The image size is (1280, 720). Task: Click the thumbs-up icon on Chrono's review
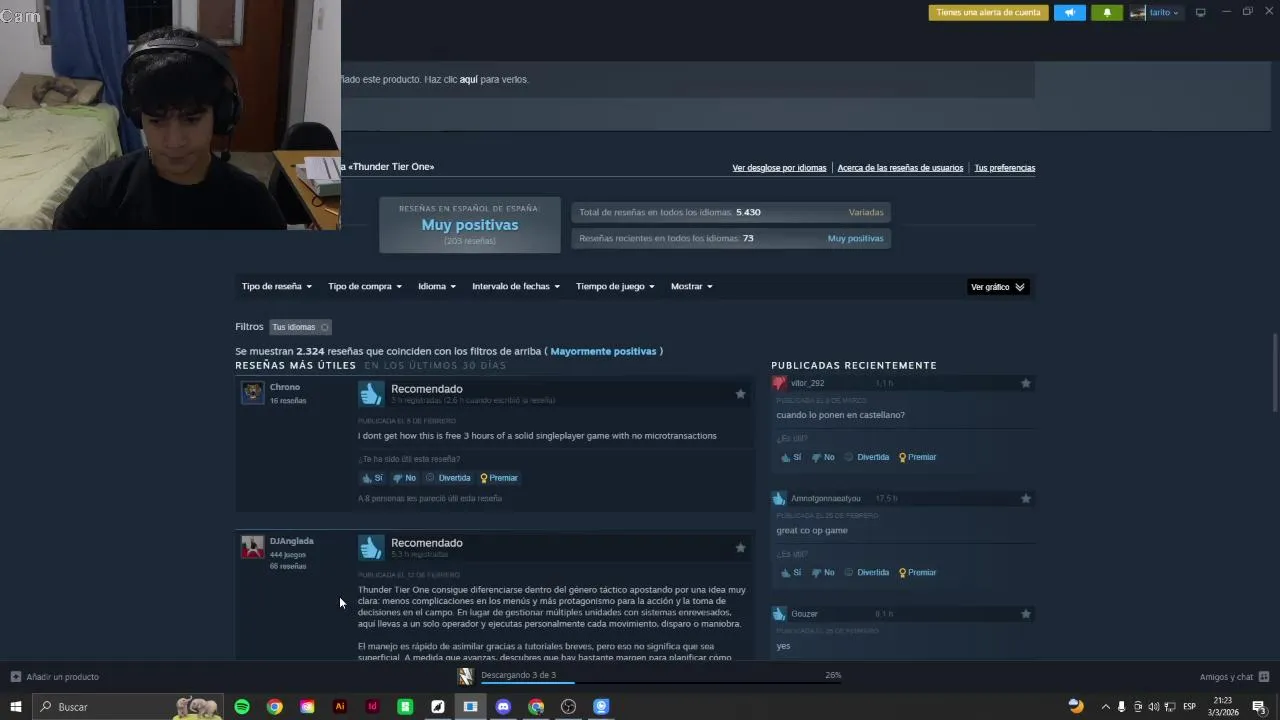pyautogui.click(x=371, y=394)
